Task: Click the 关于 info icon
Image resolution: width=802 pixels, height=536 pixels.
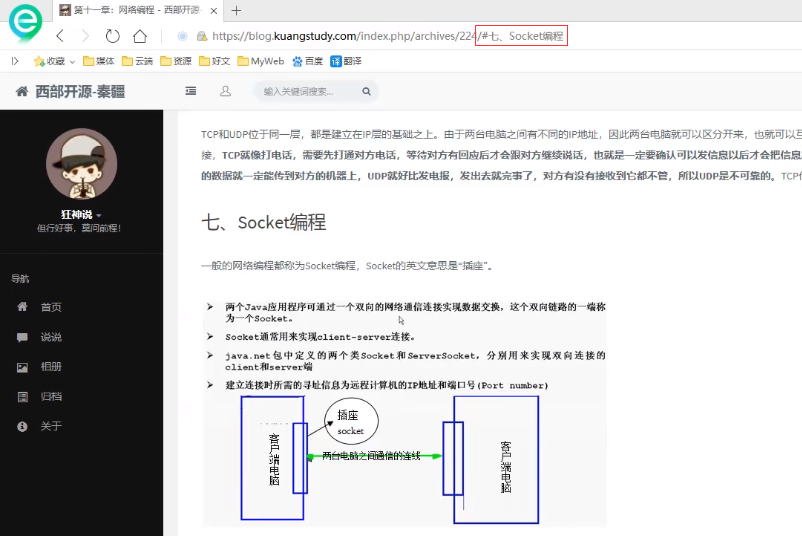Action: pos(22,426)
